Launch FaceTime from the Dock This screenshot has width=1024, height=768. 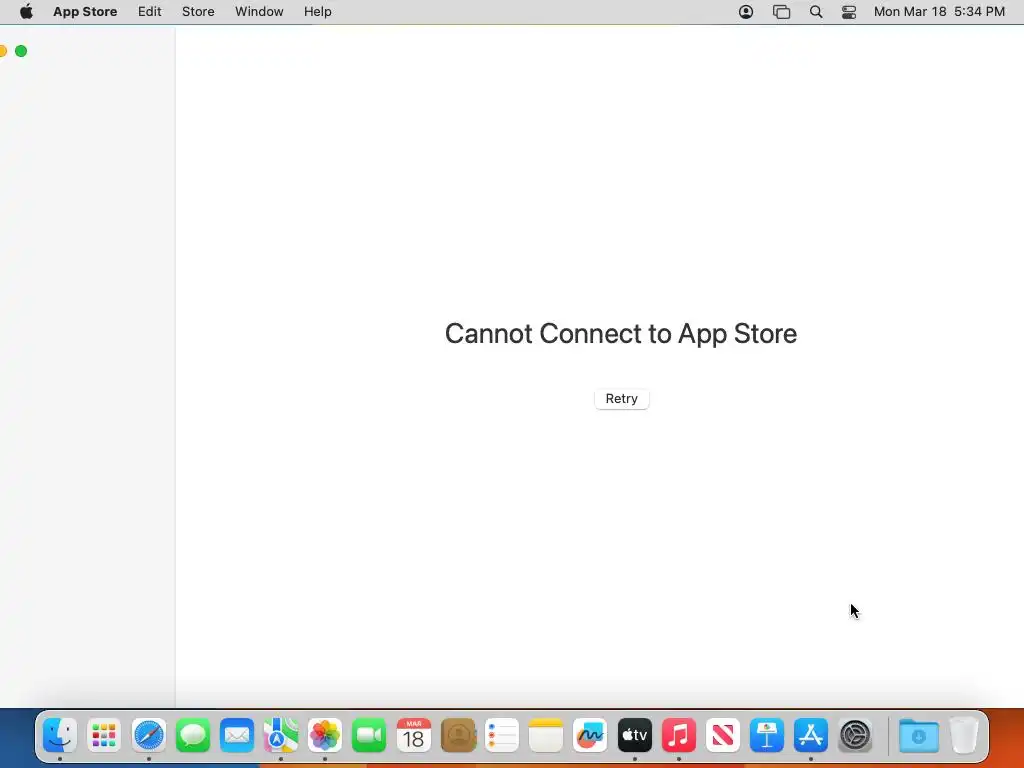369,735
